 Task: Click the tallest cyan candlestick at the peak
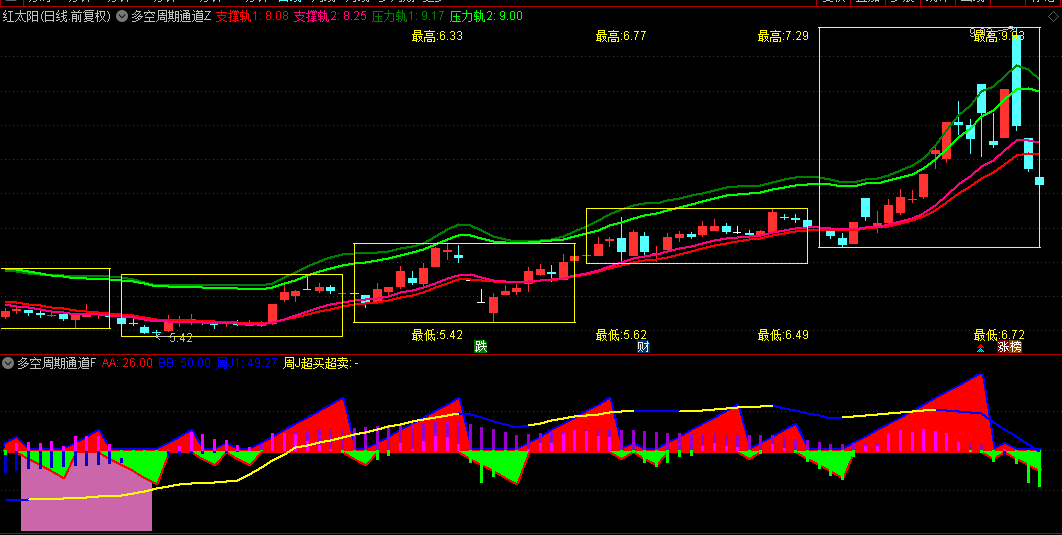pyautogui.click(x=1017, y=80)
